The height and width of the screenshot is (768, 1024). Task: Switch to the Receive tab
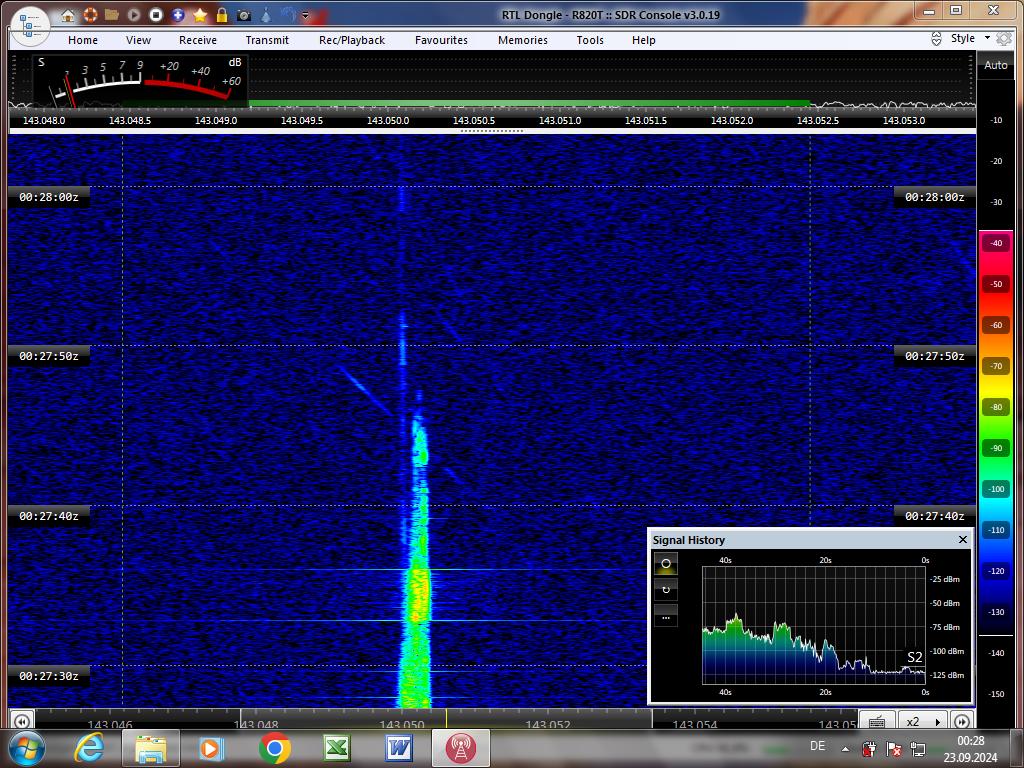198,40
